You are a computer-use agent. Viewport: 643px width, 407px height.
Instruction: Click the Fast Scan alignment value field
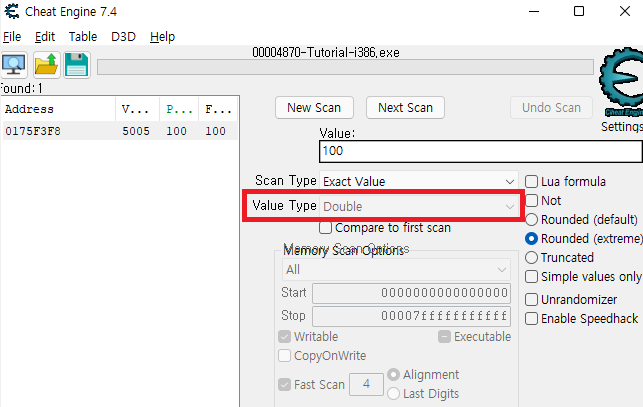point(366,384)
